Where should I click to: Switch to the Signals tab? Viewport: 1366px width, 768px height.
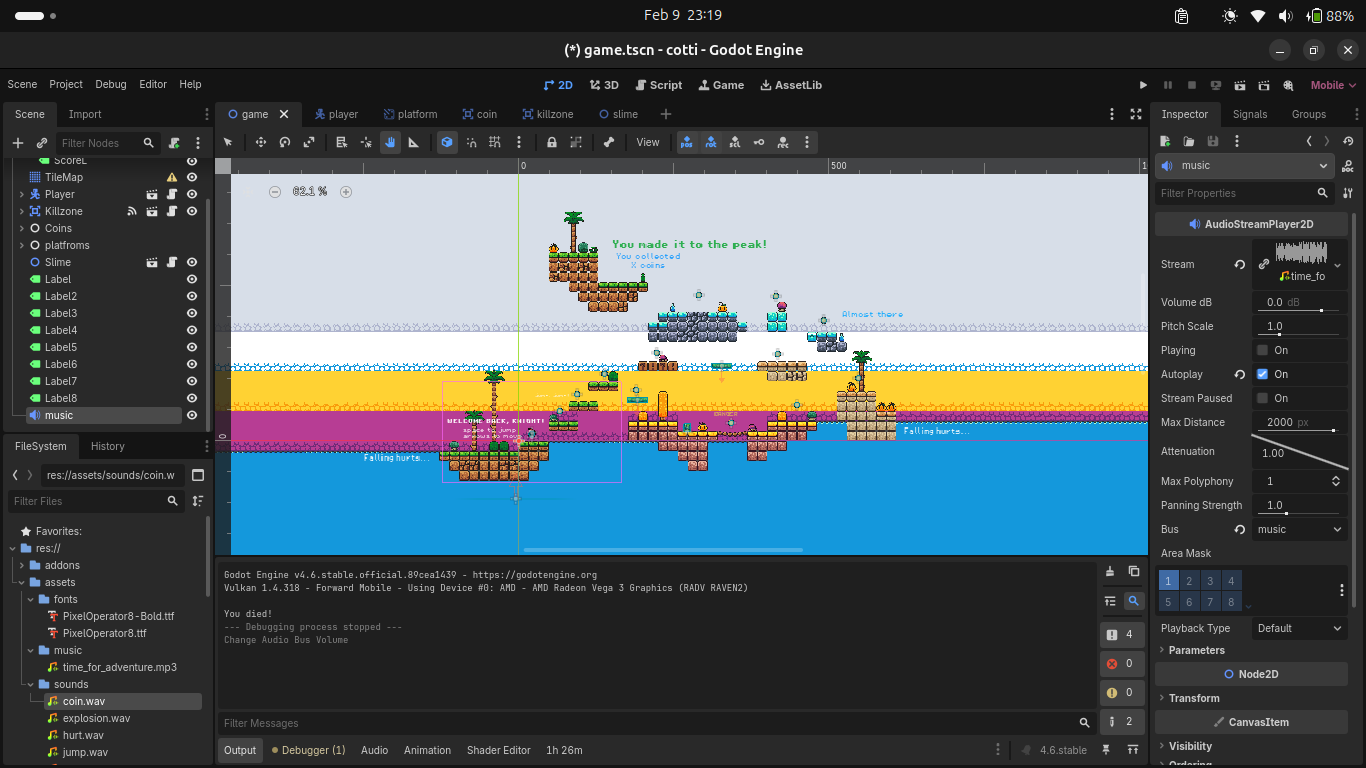[1249, 114]
